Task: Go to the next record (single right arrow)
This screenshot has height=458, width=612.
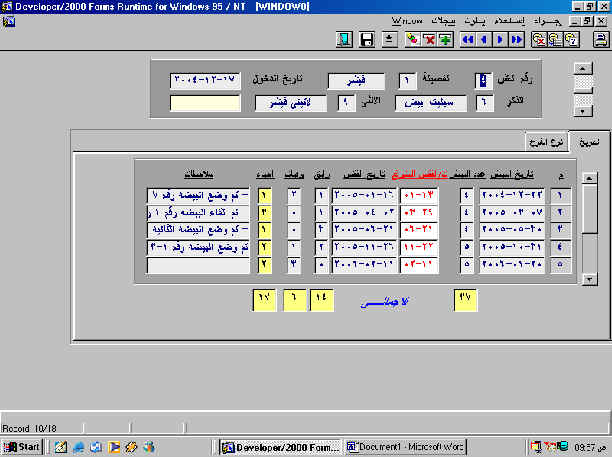Action: pos(500,39)
